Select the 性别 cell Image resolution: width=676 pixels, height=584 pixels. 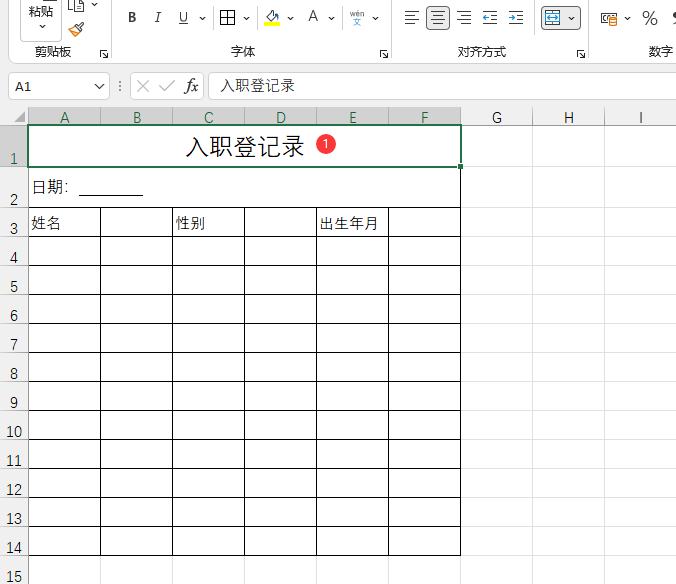(x=209, y=222)
